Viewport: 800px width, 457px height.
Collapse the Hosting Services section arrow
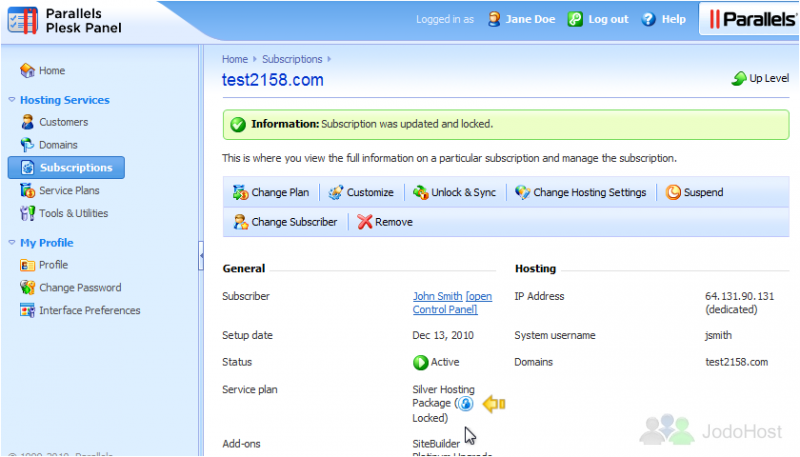(12, 99)
